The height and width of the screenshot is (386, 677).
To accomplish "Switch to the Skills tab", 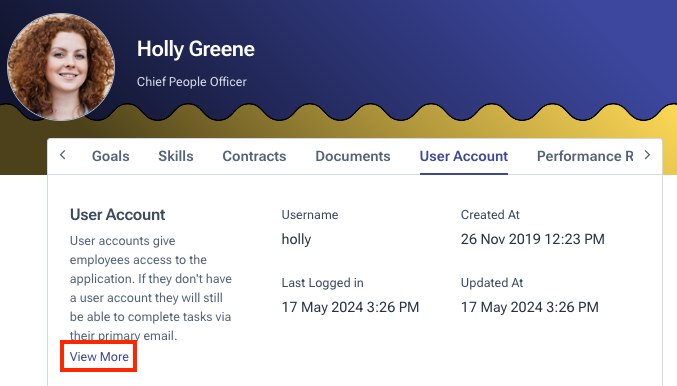I will click(176, 156).
